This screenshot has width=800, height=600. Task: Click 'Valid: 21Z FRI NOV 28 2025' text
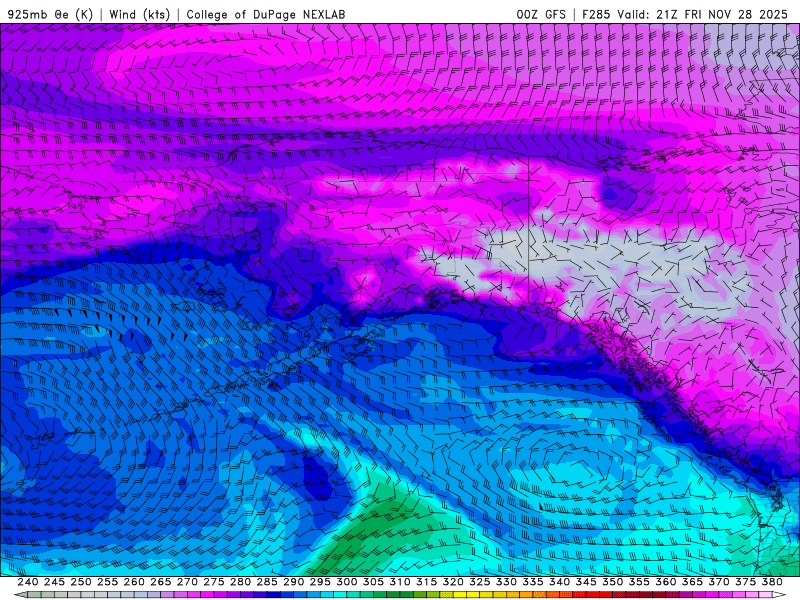pos(703,14)
